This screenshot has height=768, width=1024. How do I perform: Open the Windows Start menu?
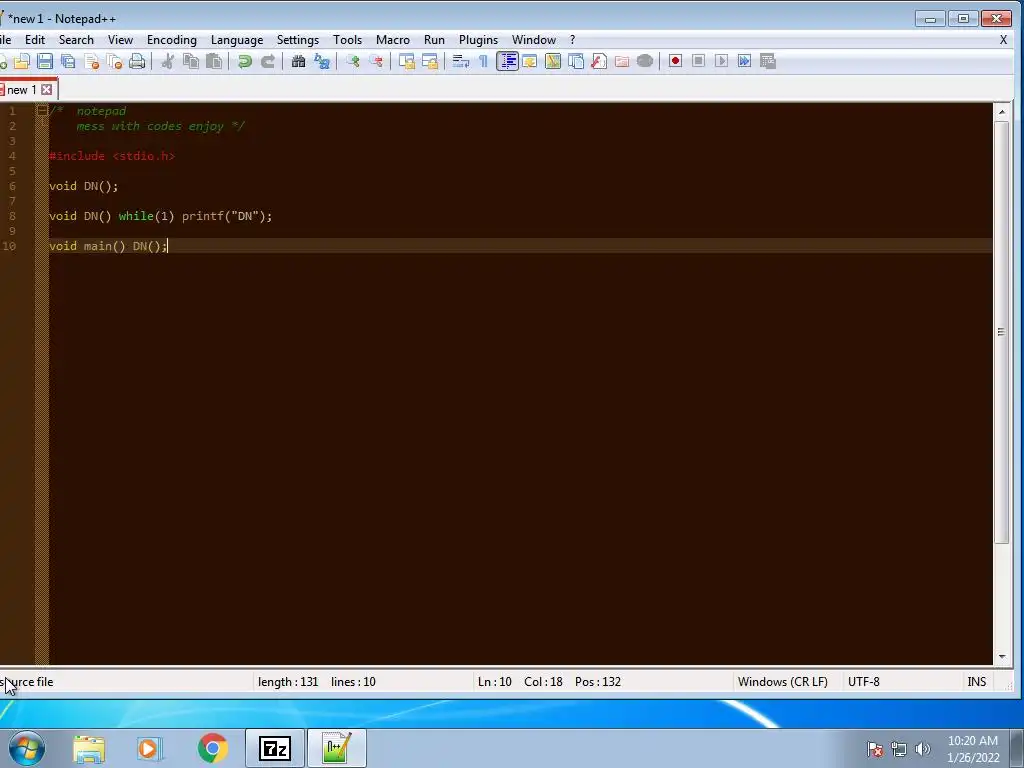click(27, 748)
